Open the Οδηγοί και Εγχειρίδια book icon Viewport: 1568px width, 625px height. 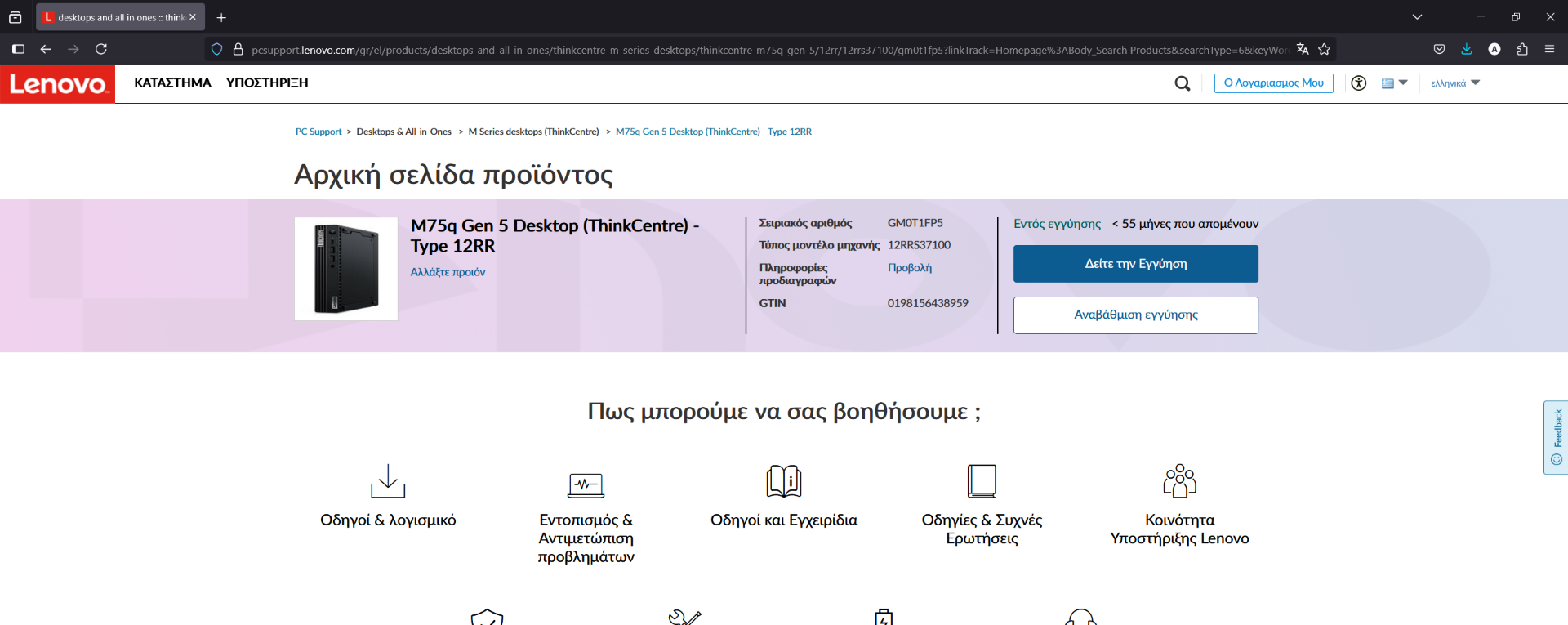pos(784,481)
